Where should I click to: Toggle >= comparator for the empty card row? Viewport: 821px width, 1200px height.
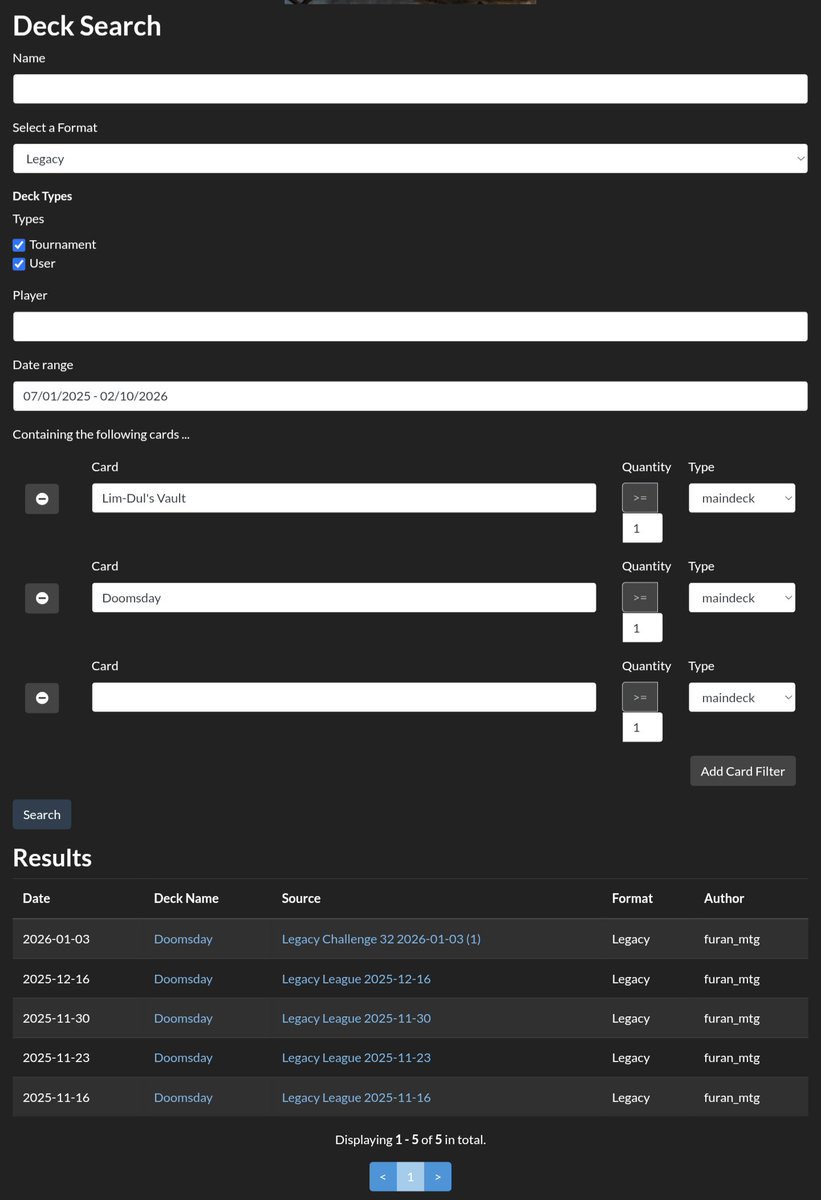click(640, 698)
